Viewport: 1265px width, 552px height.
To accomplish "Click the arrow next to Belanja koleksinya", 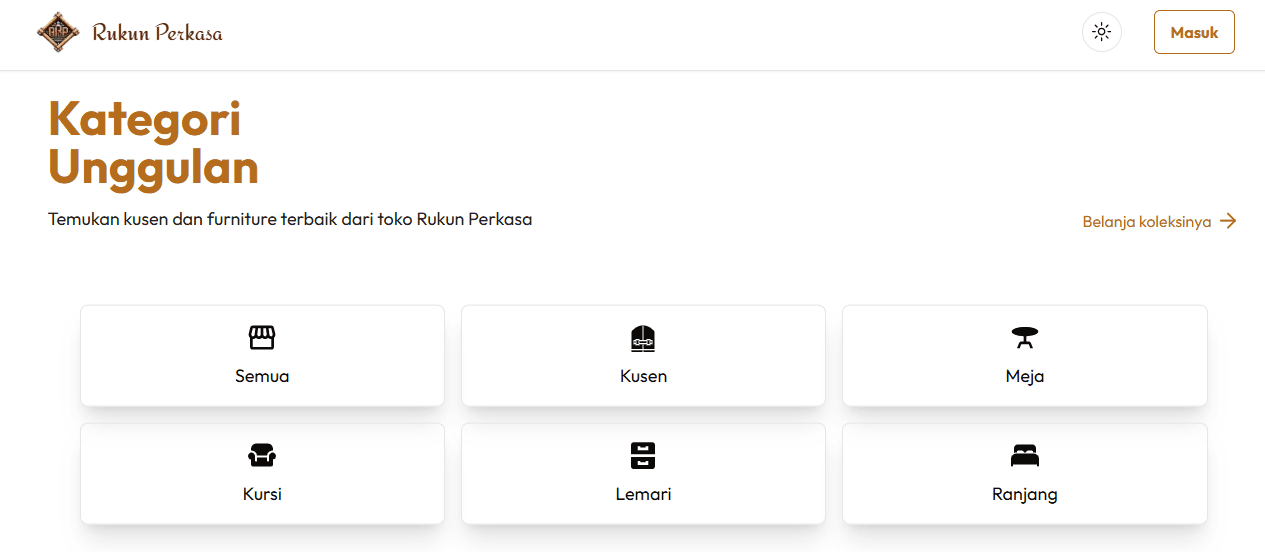I will (x=1228, y=221).
